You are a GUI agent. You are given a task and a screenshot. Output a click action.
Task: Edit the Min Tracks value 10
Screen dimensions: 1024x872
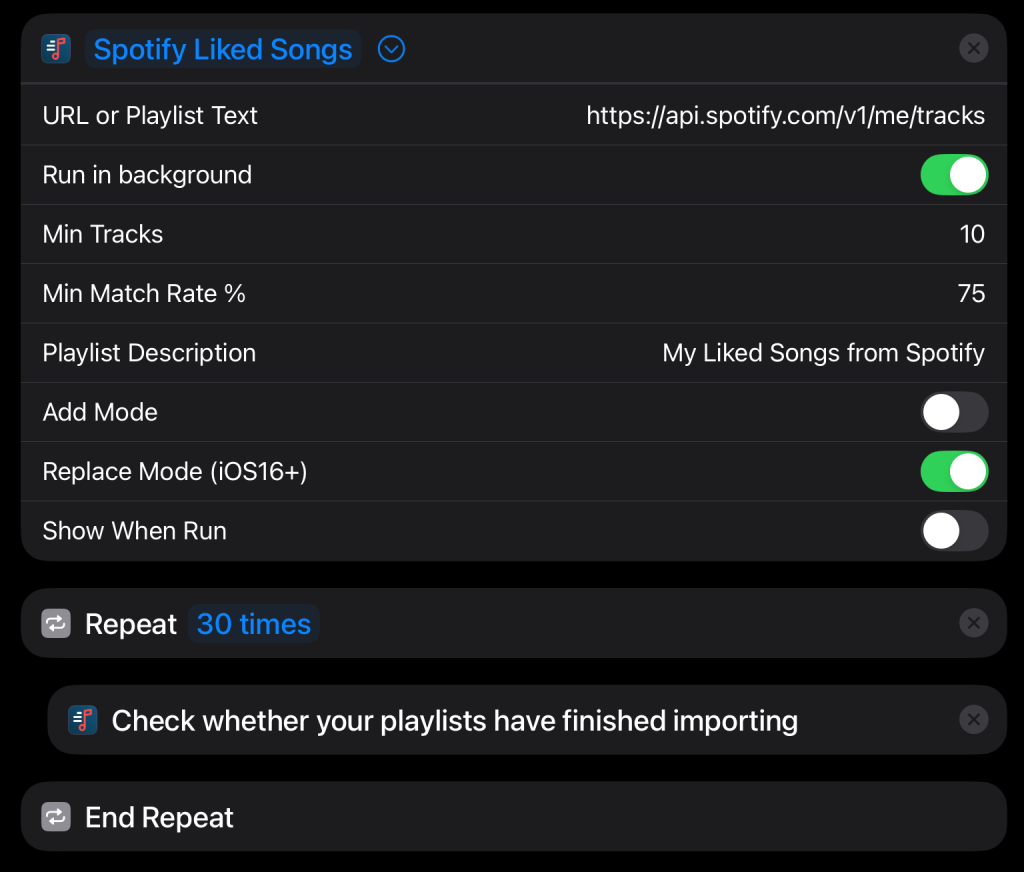click(x=972, y=234)
